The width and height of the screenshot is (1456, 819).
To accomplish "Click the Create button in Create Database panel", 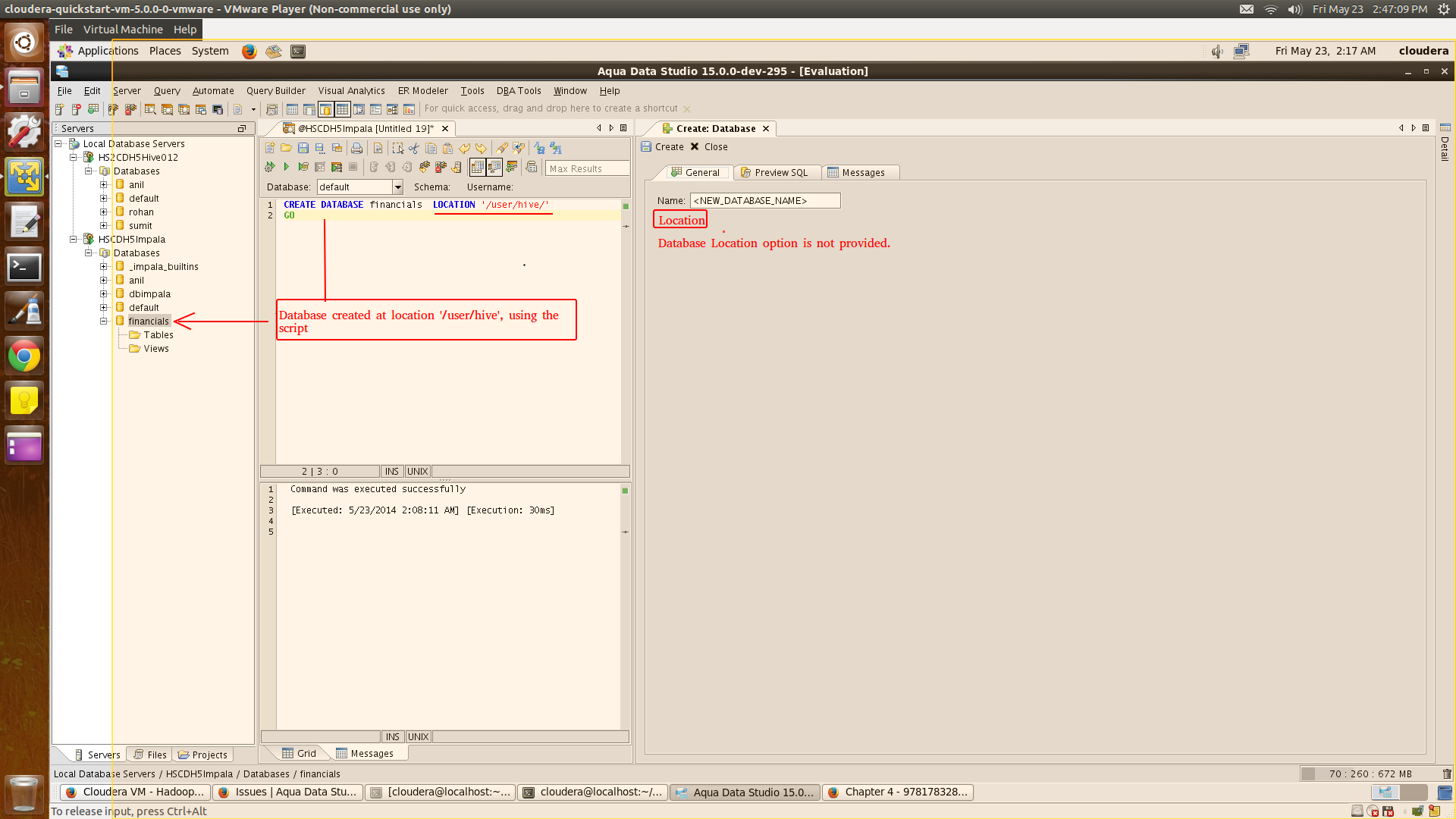I will tap(662, 147).
